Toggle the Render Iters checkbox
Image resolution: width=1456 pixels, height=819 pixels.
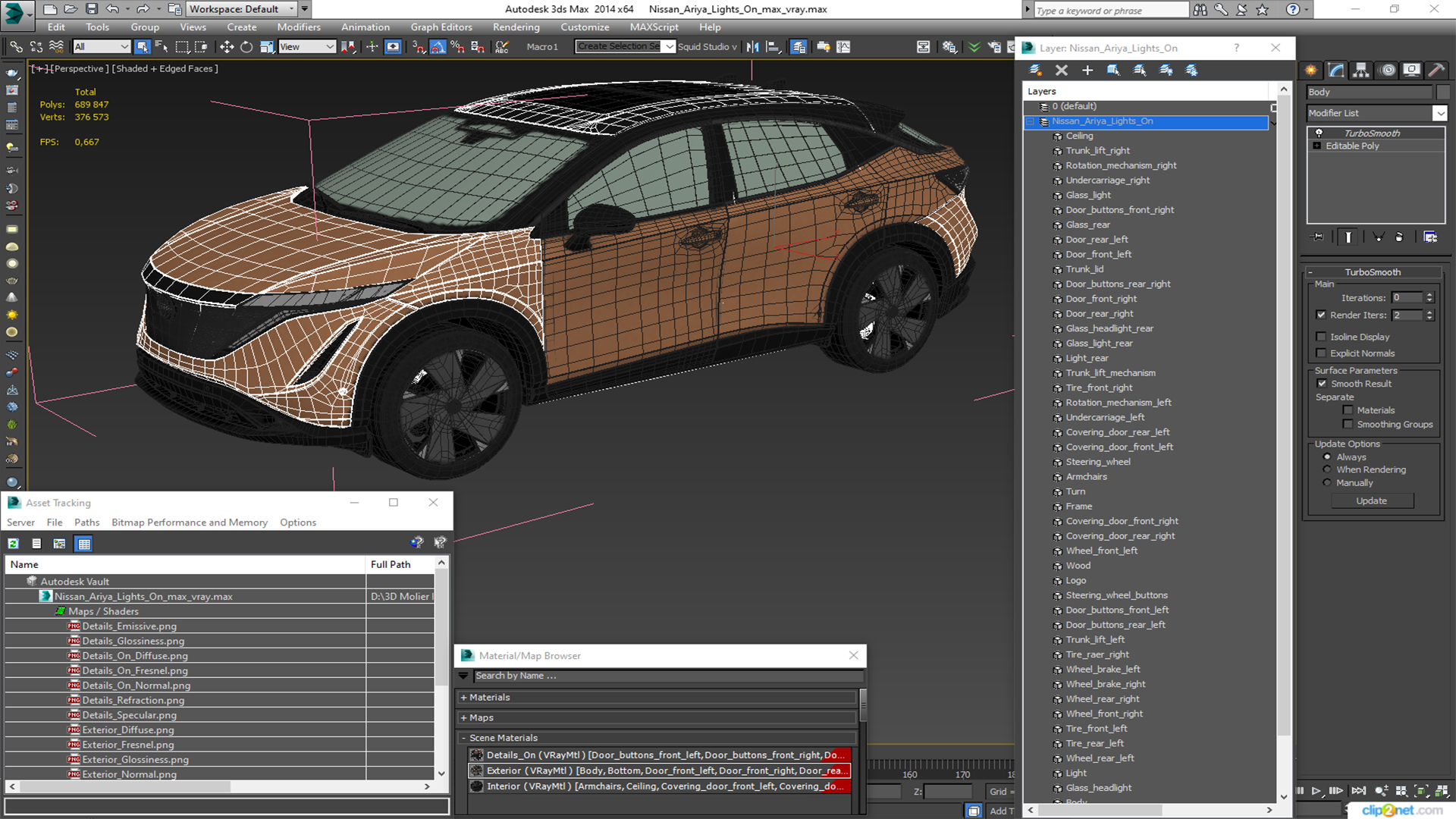pyautogui.click(x=1321, y=315)
